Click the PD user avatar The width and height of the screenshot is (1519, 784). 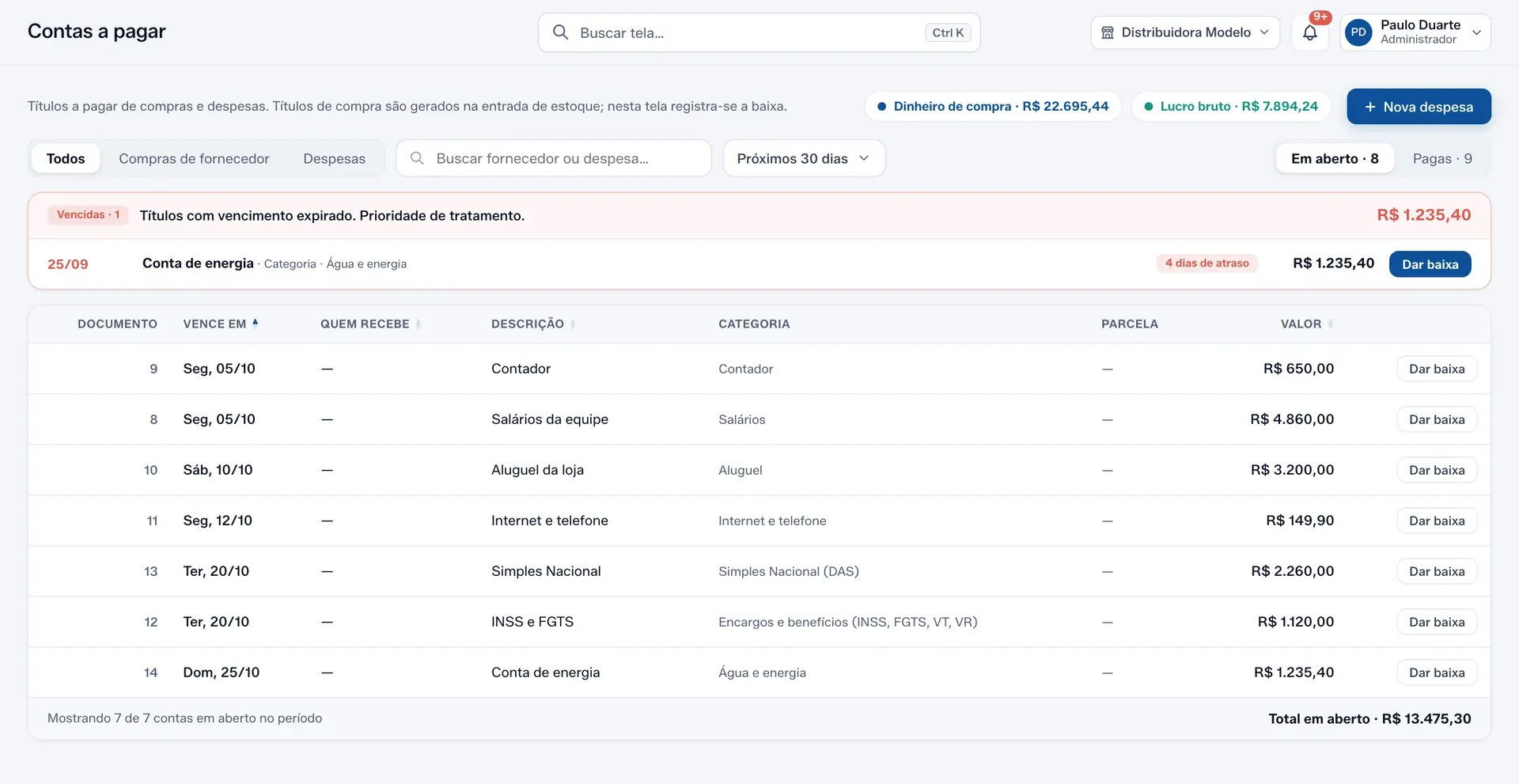1358,32
